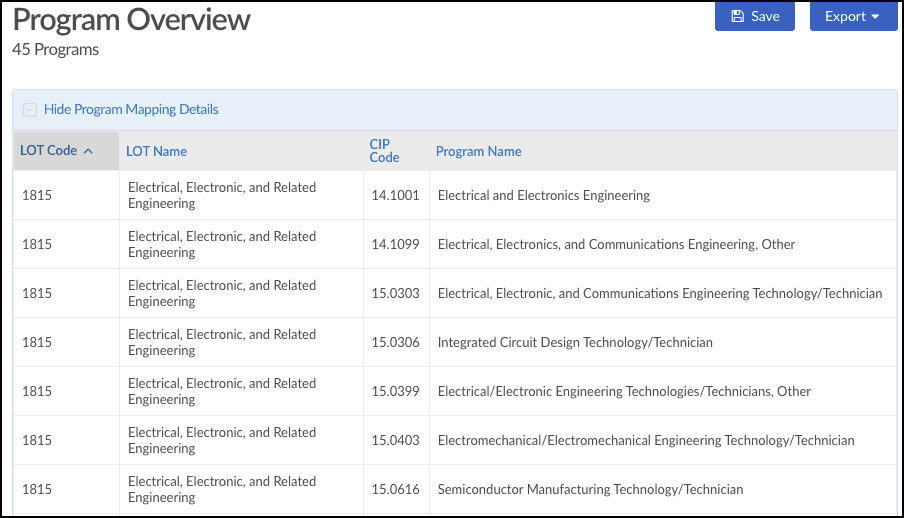Sort by CIP Code column header

pyautogui.click(x=384, y=151)
